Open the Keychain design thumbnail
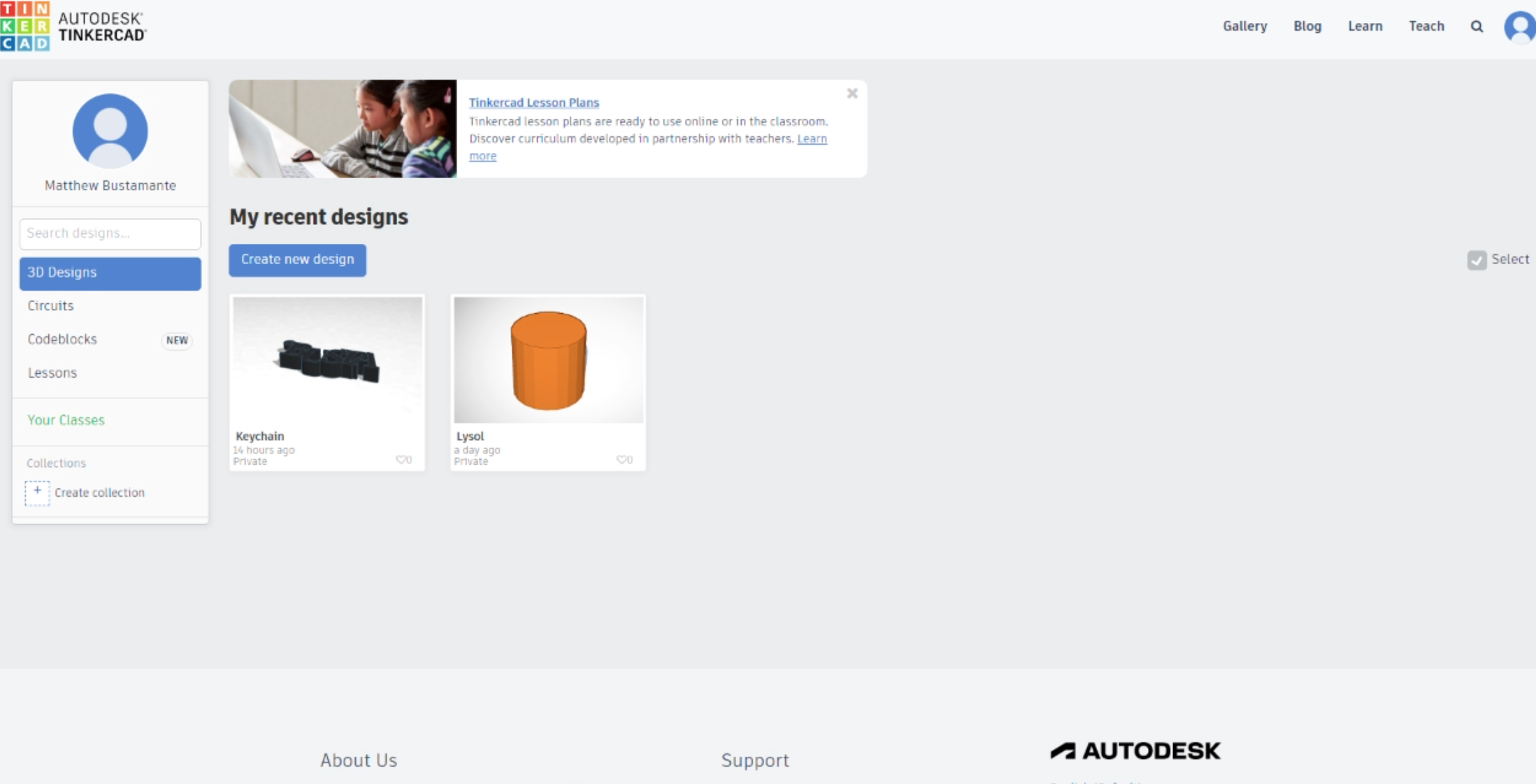The image size is (1536, 784). [327, 360]
